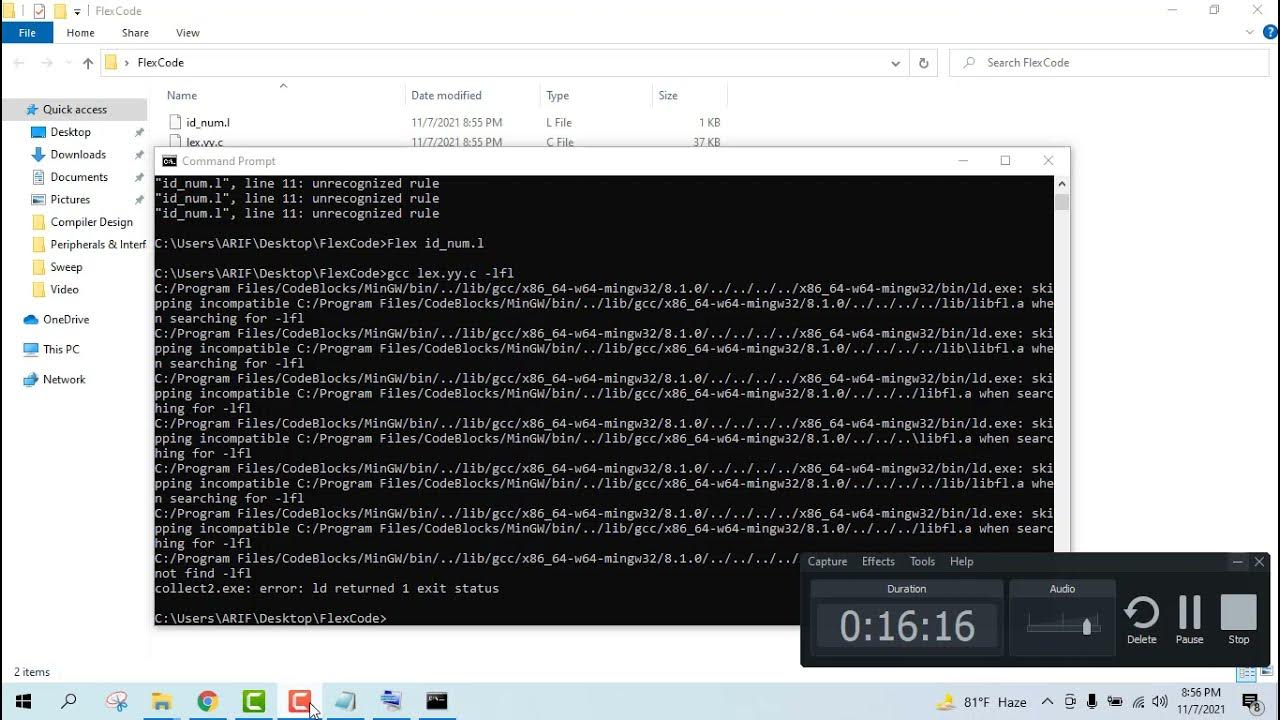Sort files by Type column
This screenshot has height=720, width=1280.
click(557, 96)
